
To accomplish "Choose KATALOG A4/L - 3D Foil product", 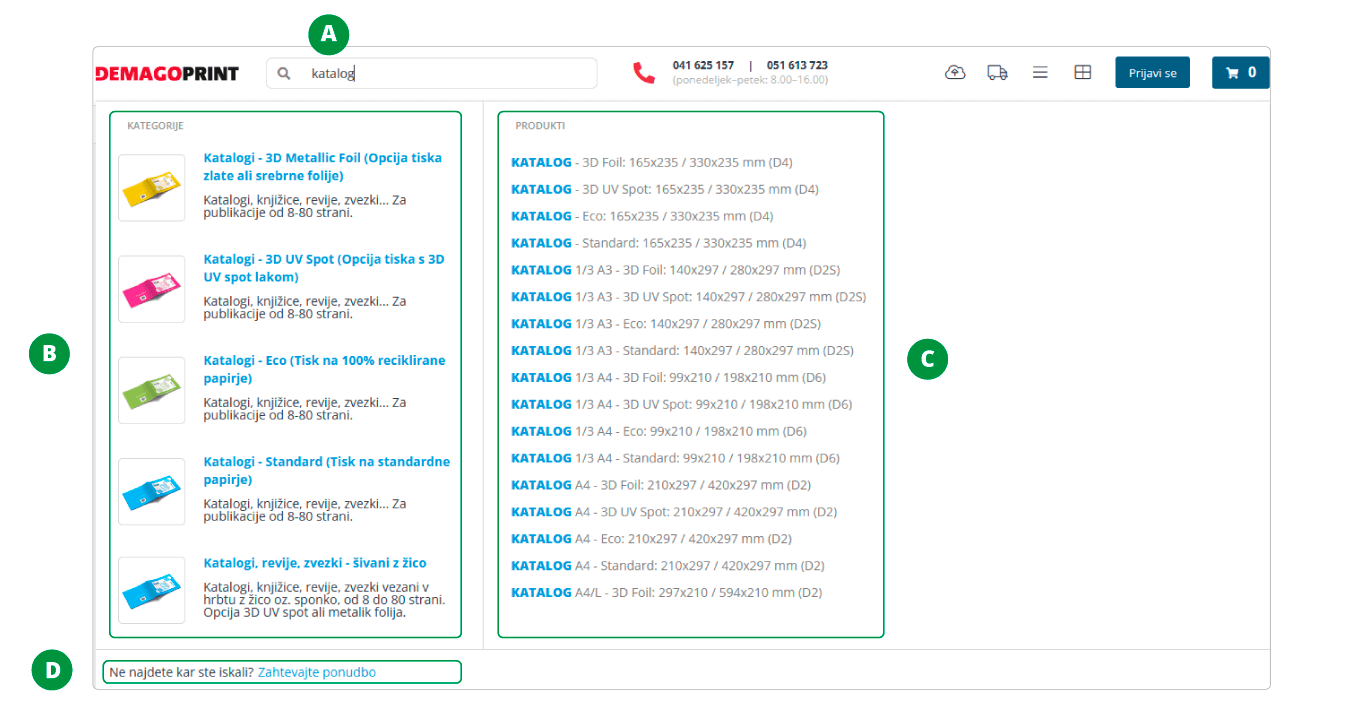I will click(666, 592).
